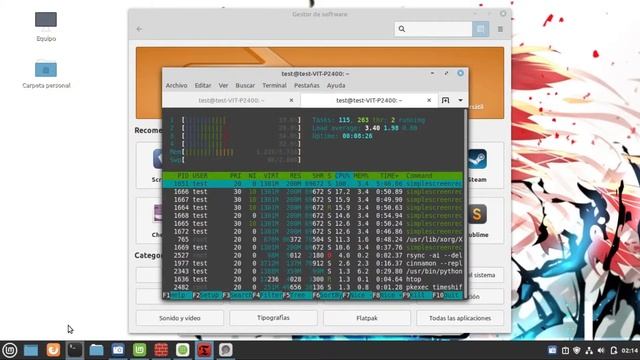Viewport: 640px width, 360px height.
Task: Open the Ayuda menu in terminal
Action: pos(336,85)
